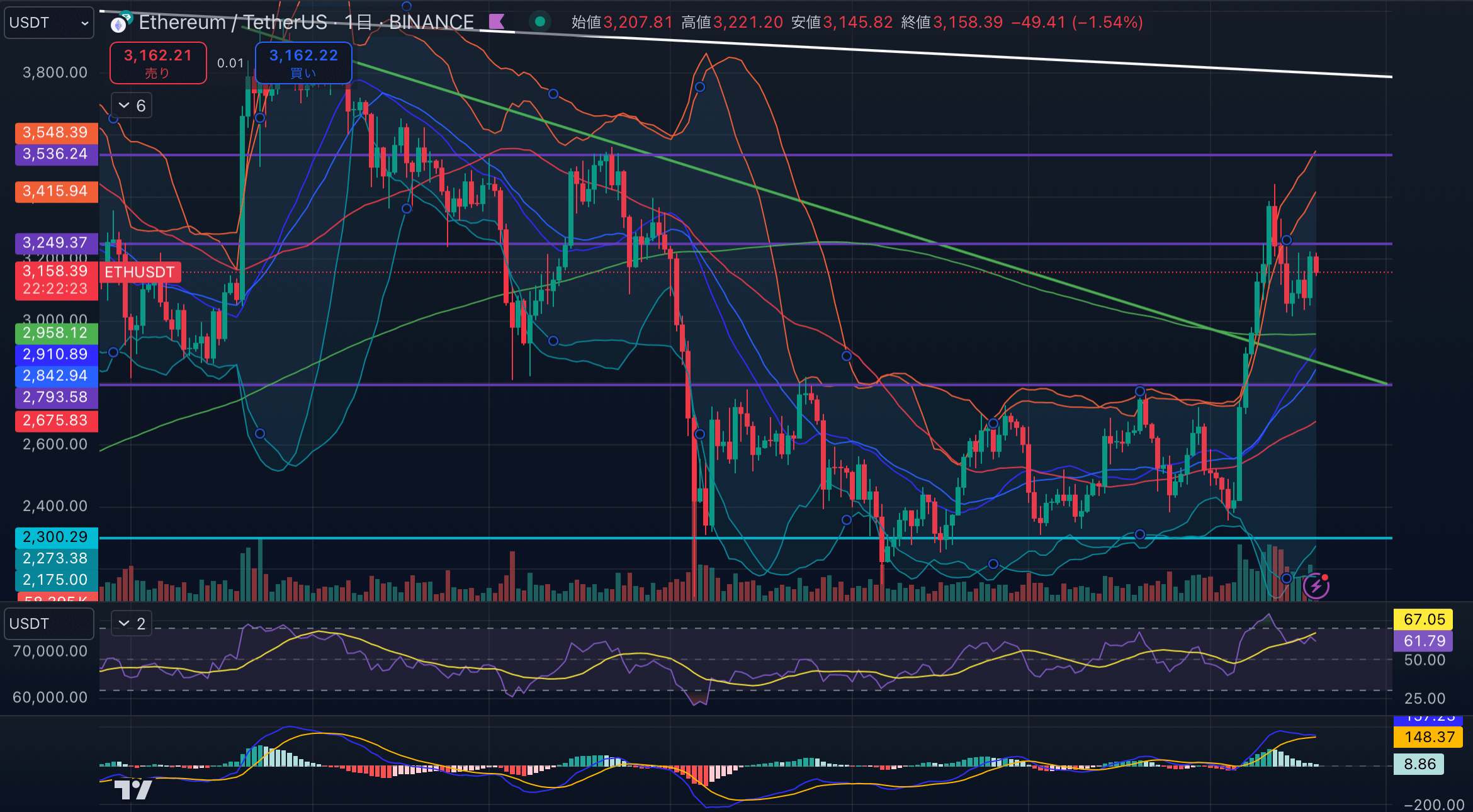Image resolution: width=1473 pixels, height=812 pixels.
Task: Click the purple 3,536.24 price label
Action: (x=56, y=154)
